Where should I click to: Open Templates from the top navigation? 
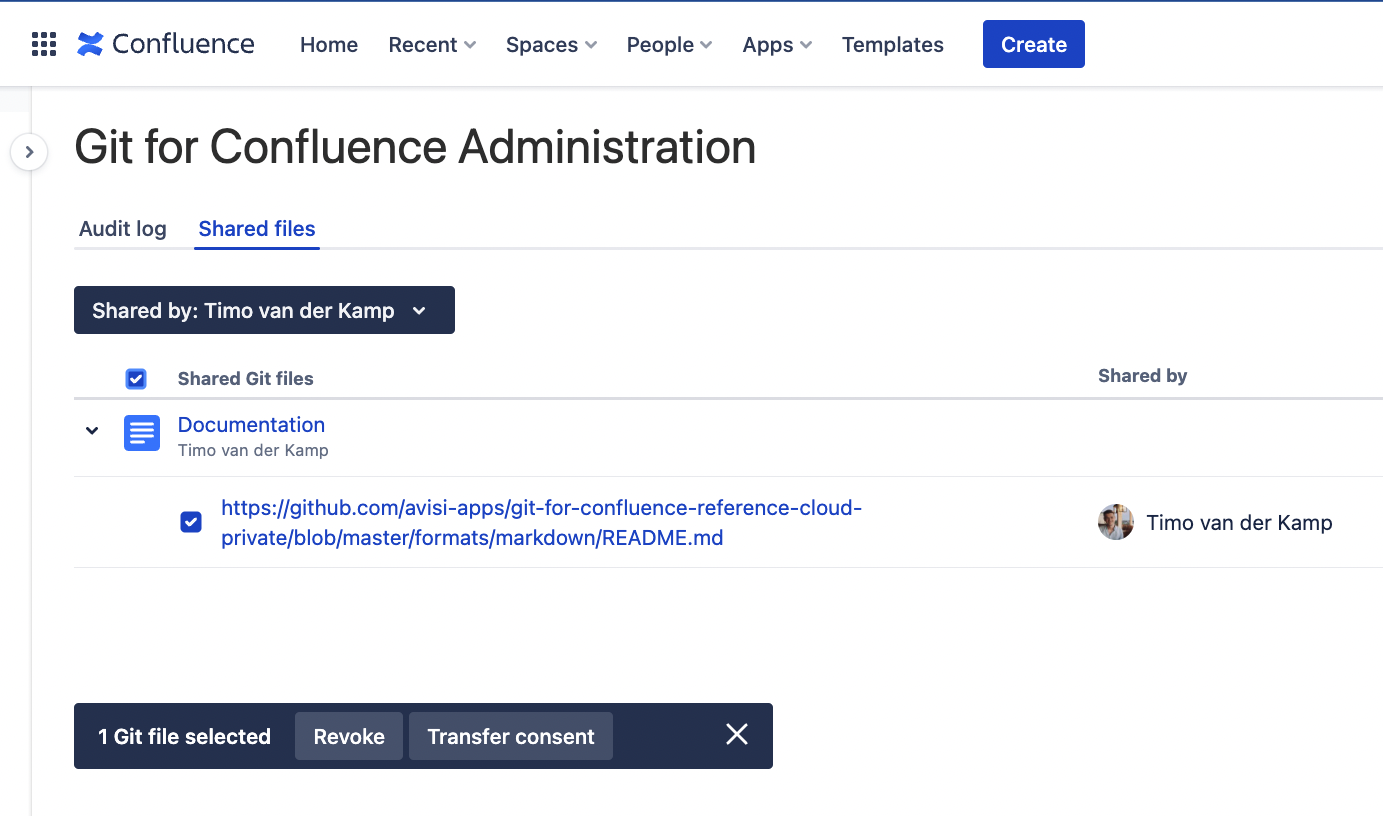pos(892,45)
